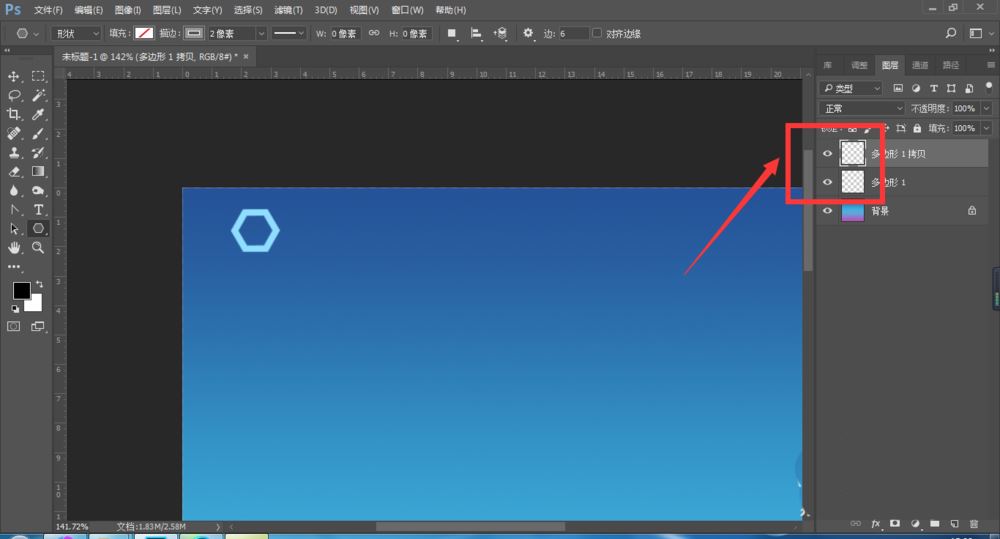Enable the 对齐边缘 checkbox

point(597,33)
